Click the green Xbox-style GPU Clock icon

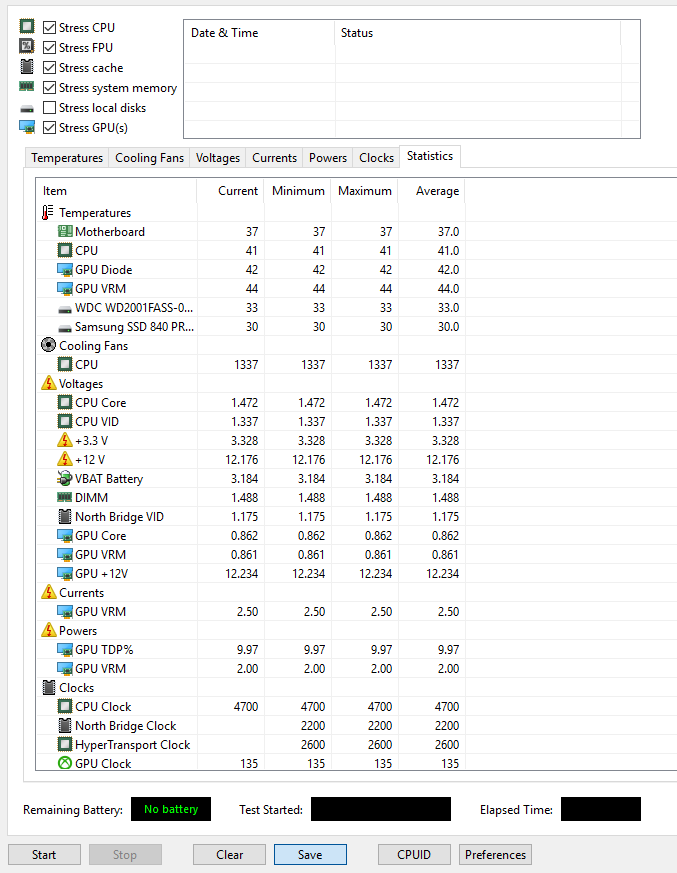pos(65,763)
